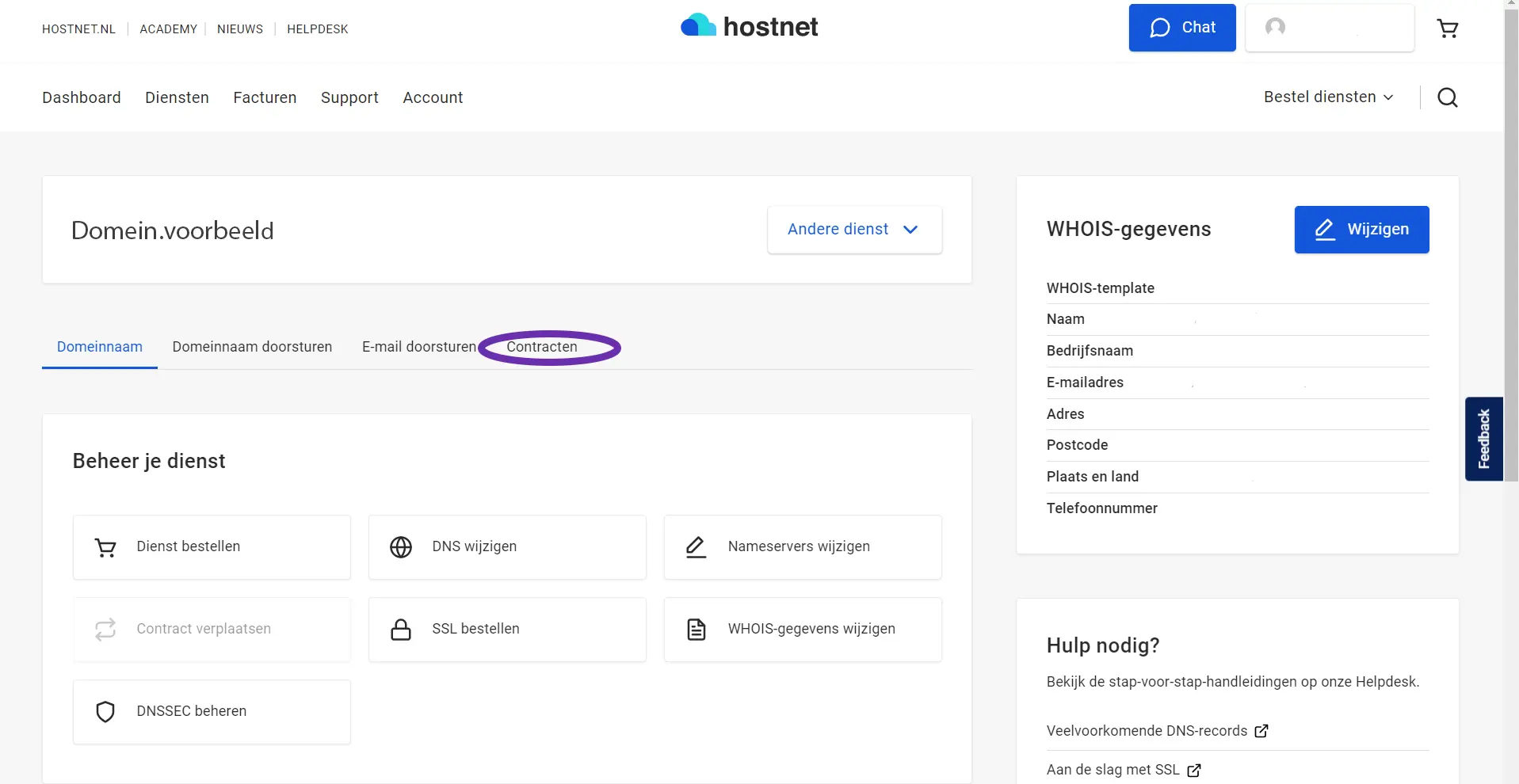Switch to the Contracten tab
The image size is (1519, 784).
click(x=542, y=347)
